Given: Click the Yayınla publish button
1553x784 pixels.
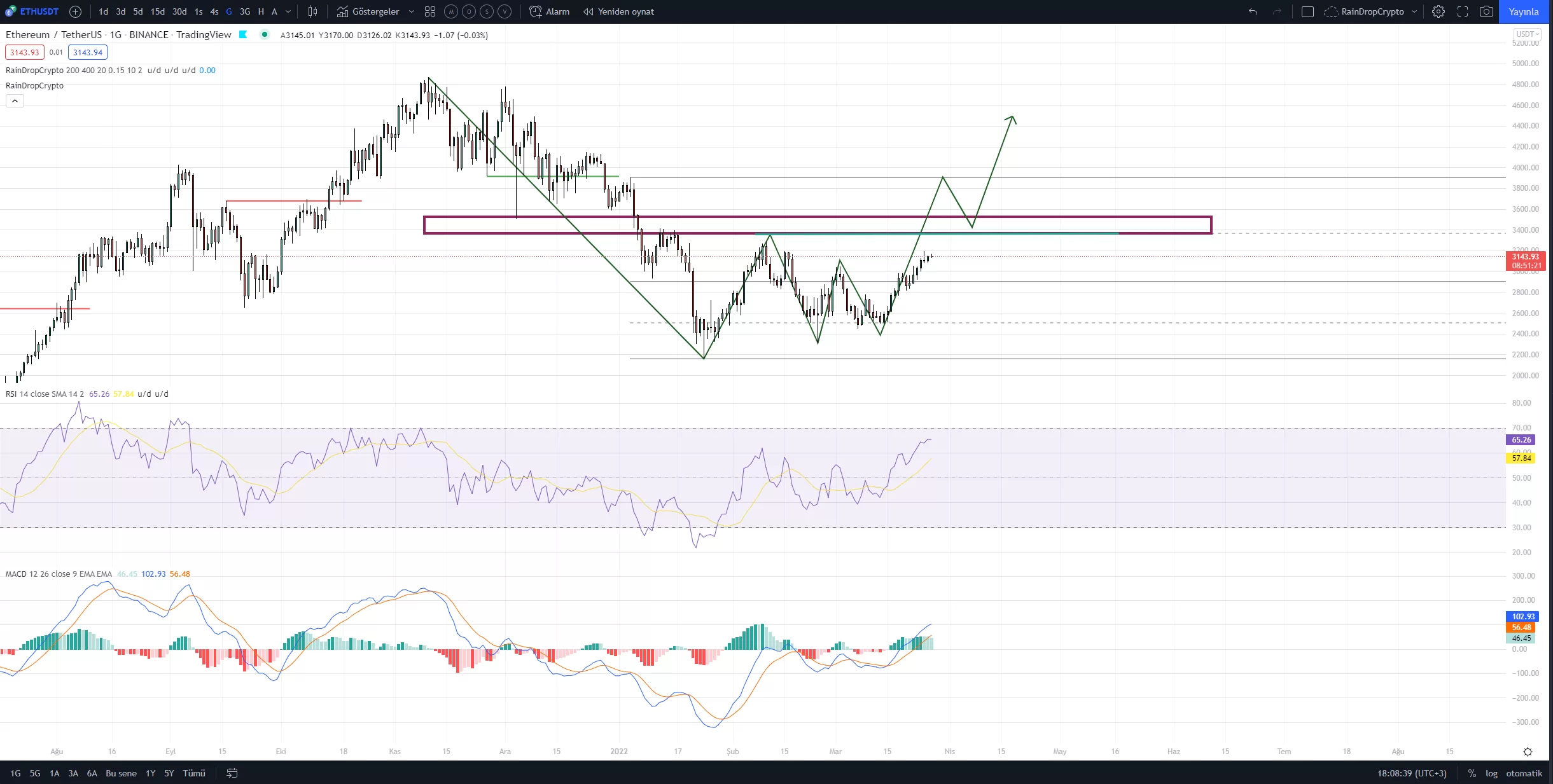Looking at the screenshot, I should click(1524, 11).
